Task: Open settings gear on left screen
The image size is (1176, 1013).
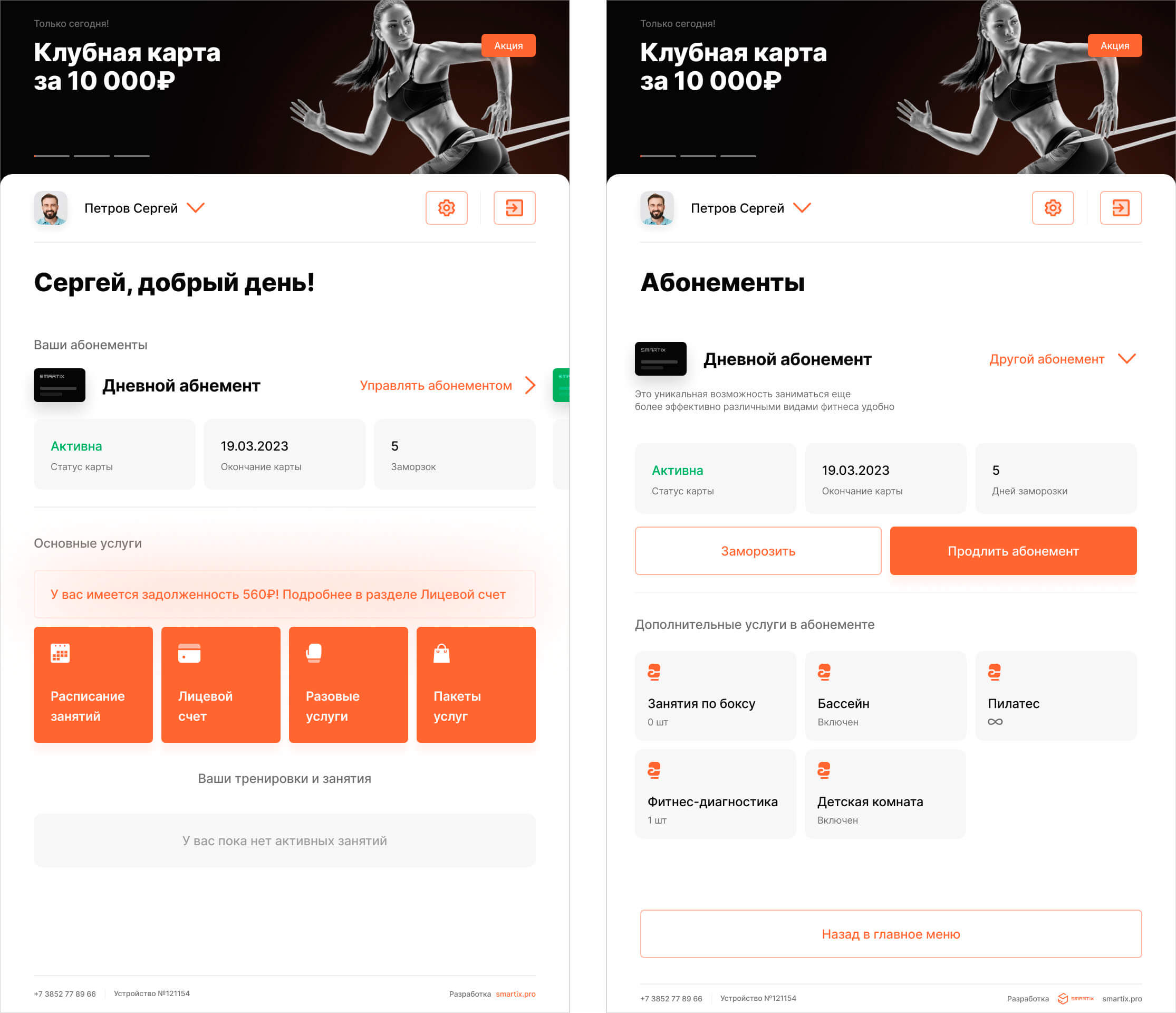Action: click(x=446, y=208)
